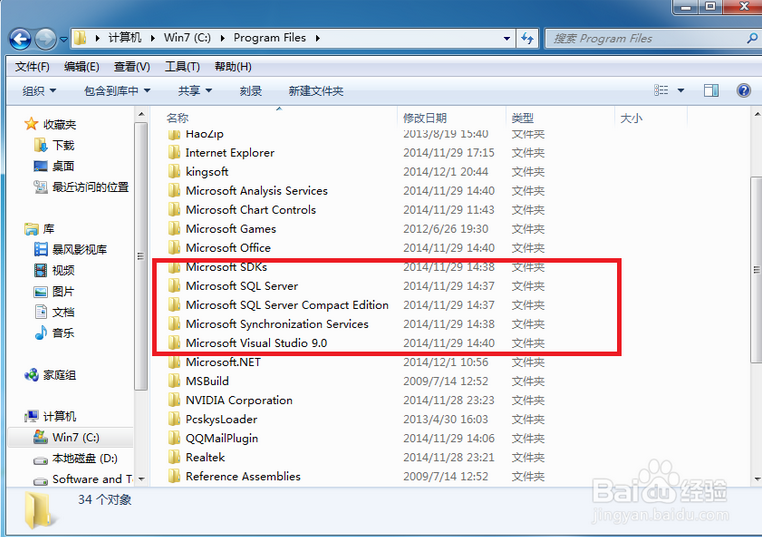
Task: Open the 视频 library
Action: coord(63,271)
